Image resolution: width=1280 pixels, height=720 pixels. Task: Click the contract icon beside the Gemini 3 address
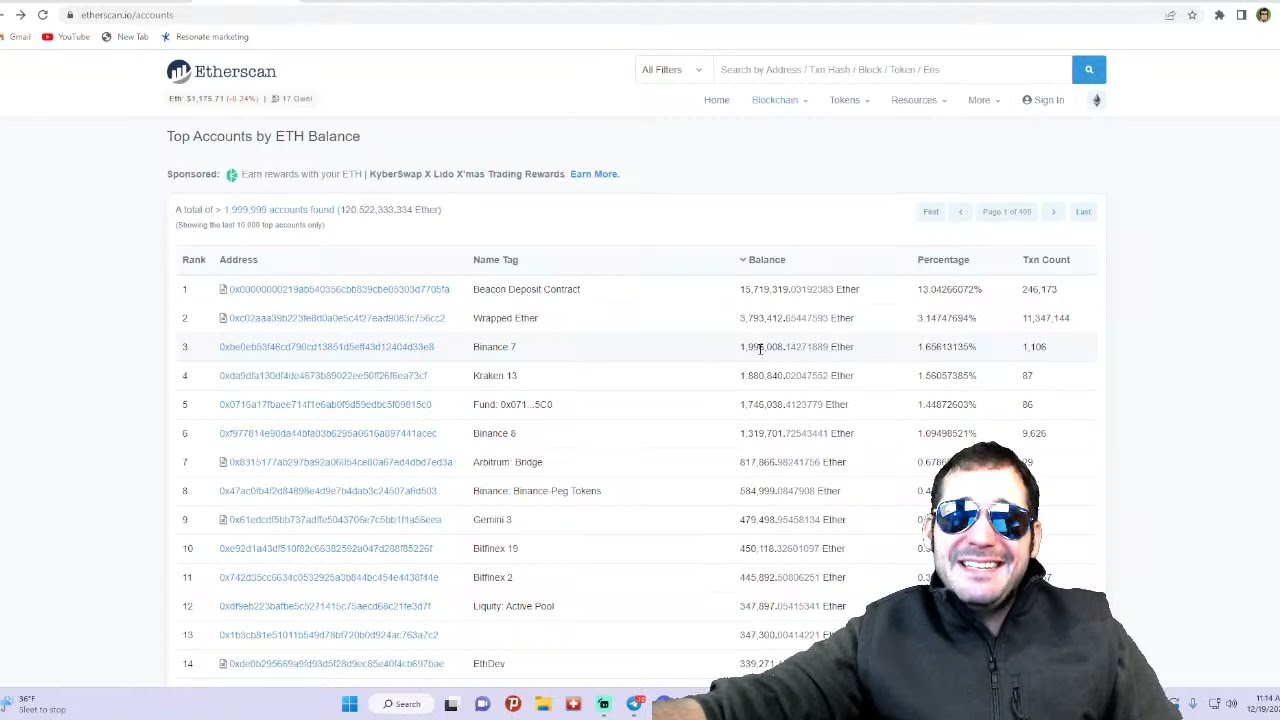click(223, 520)
